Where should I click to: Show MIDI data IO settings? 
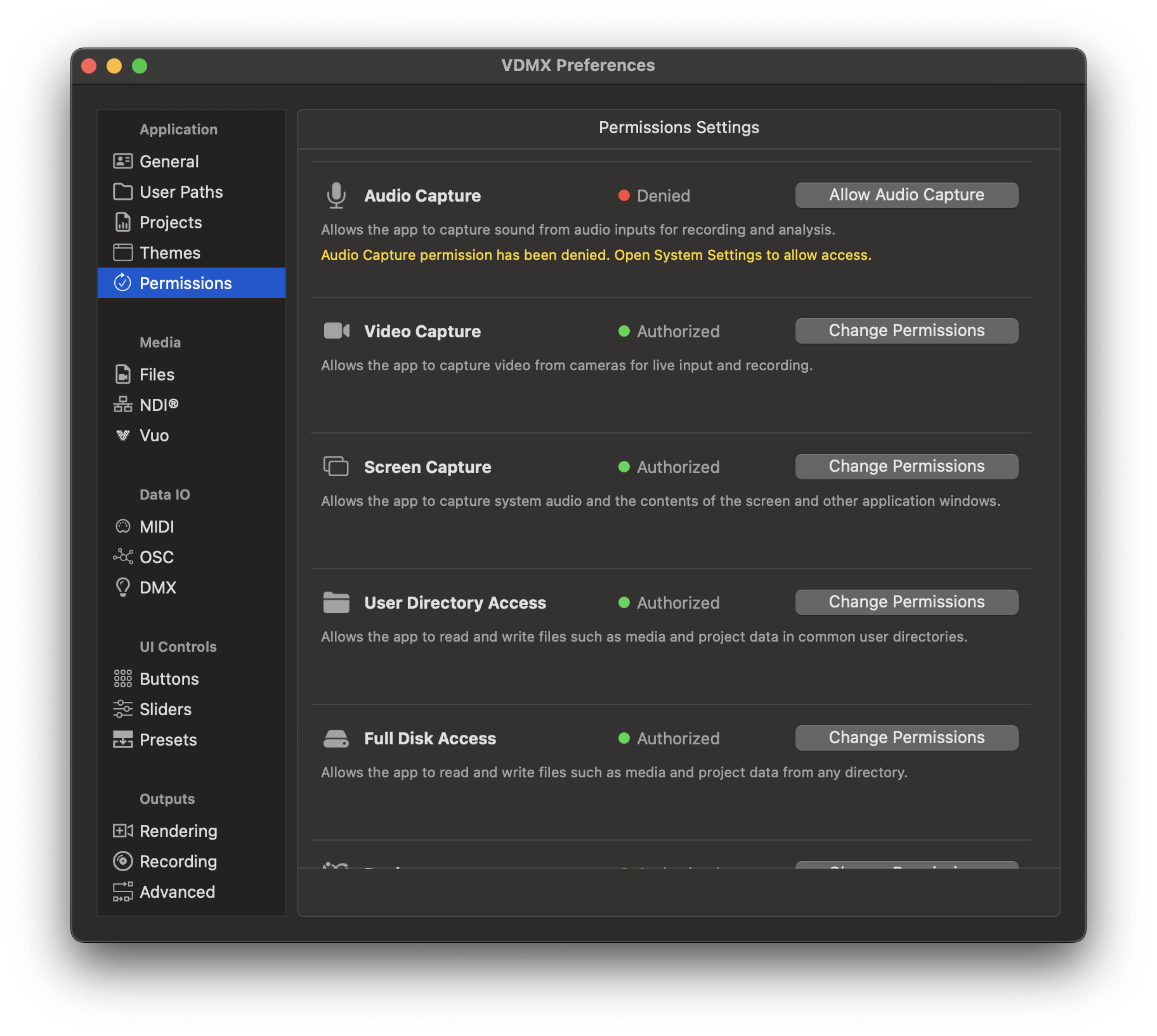192,526
